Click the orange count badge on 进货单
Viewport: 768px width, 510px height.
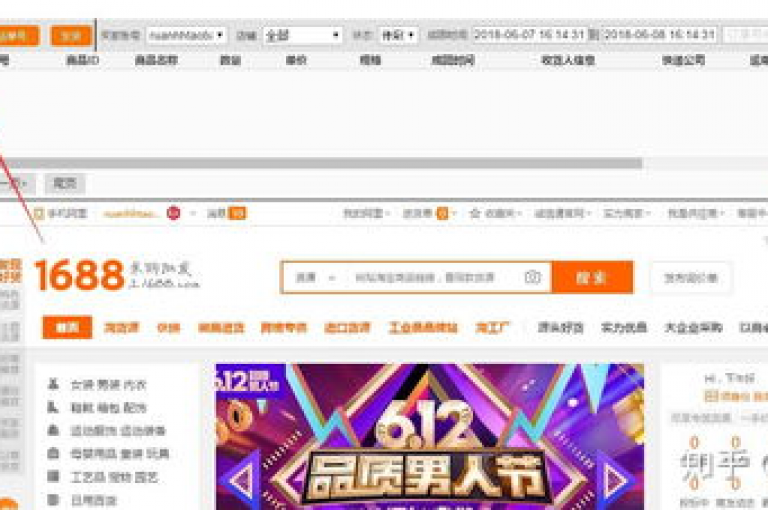(x=442, y=213)
